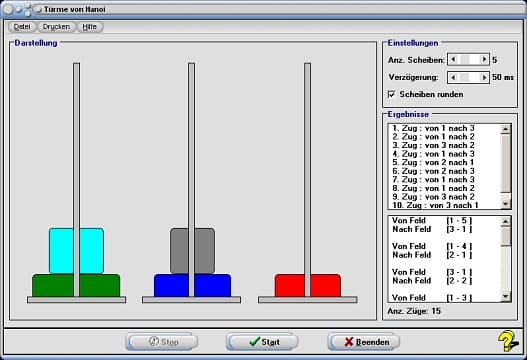The width and height of the screenshot is (527, 360).
Task: Click the move list scroll-down arrow
Action: pyautogui.click(x=505, y=204)
